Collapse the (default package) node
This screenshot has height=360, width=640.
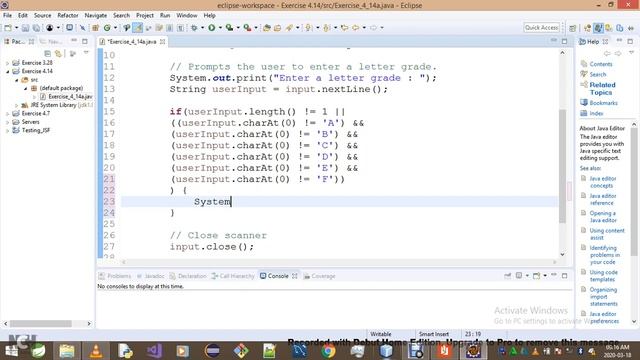[25, 88]
